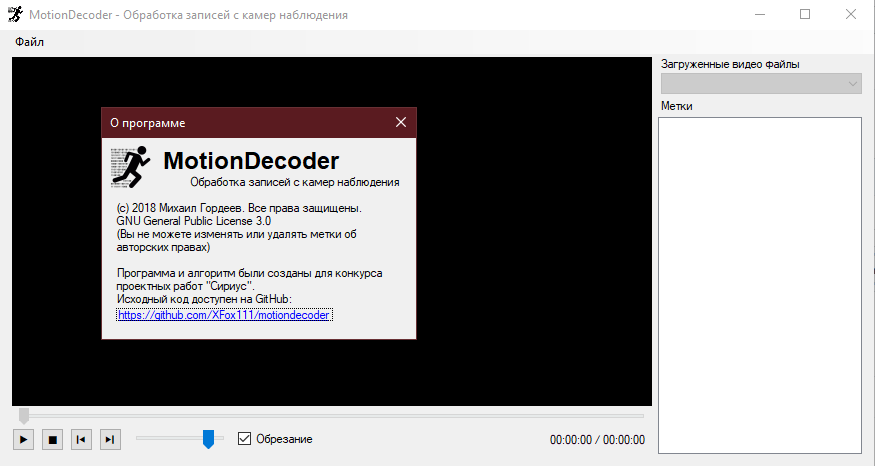Image resolution: width=875 pixels, height=466 pixels.
Task: Click the blue speed slider handle
Action: [x=208, y=439]
